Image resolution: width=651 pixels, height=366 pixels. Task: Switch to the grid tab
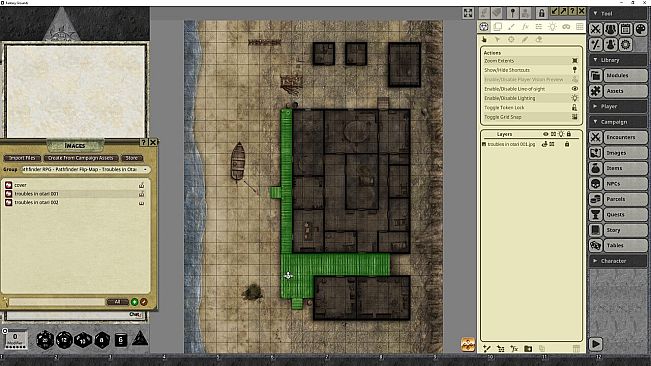[x=580, y=27]
